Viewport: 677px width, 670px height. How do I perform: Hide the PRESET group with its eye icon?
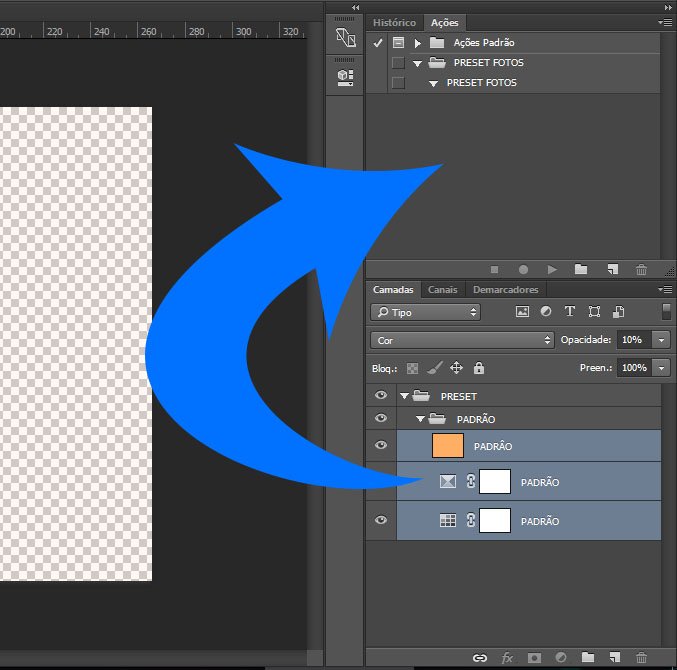381,395
